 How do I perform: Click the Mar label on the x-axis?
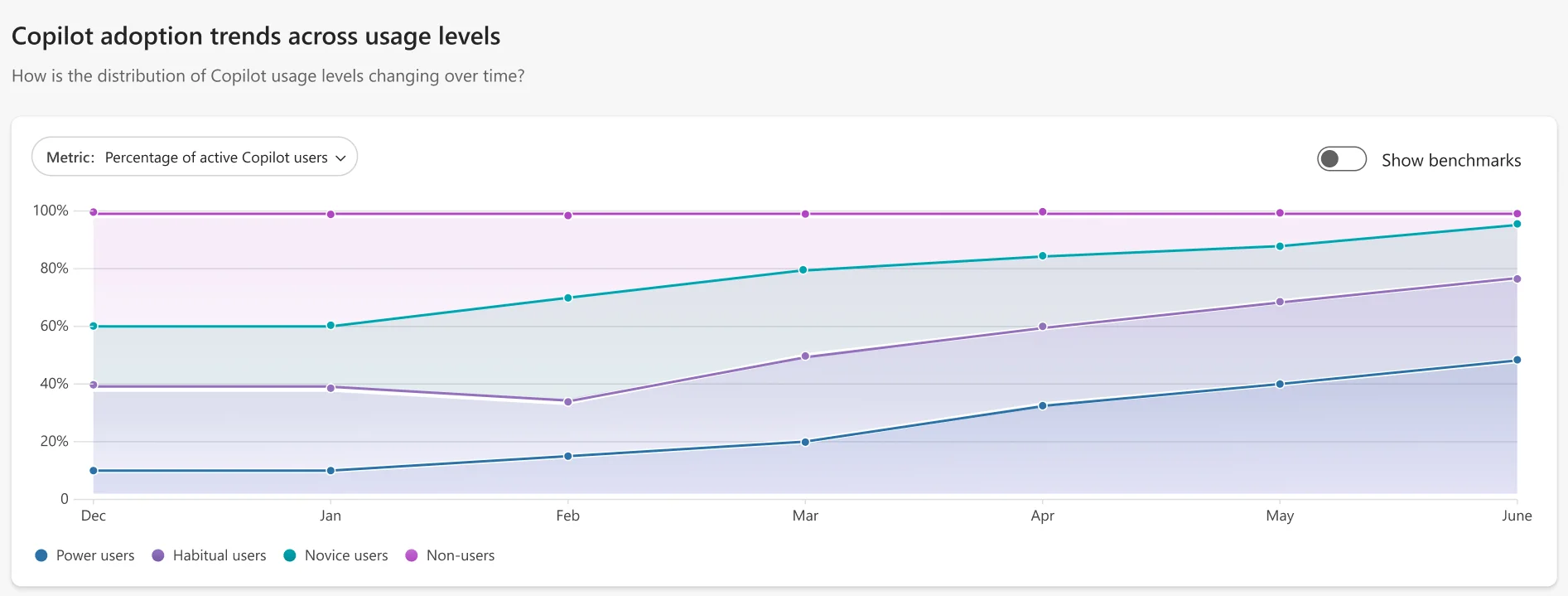click(805, 516)
